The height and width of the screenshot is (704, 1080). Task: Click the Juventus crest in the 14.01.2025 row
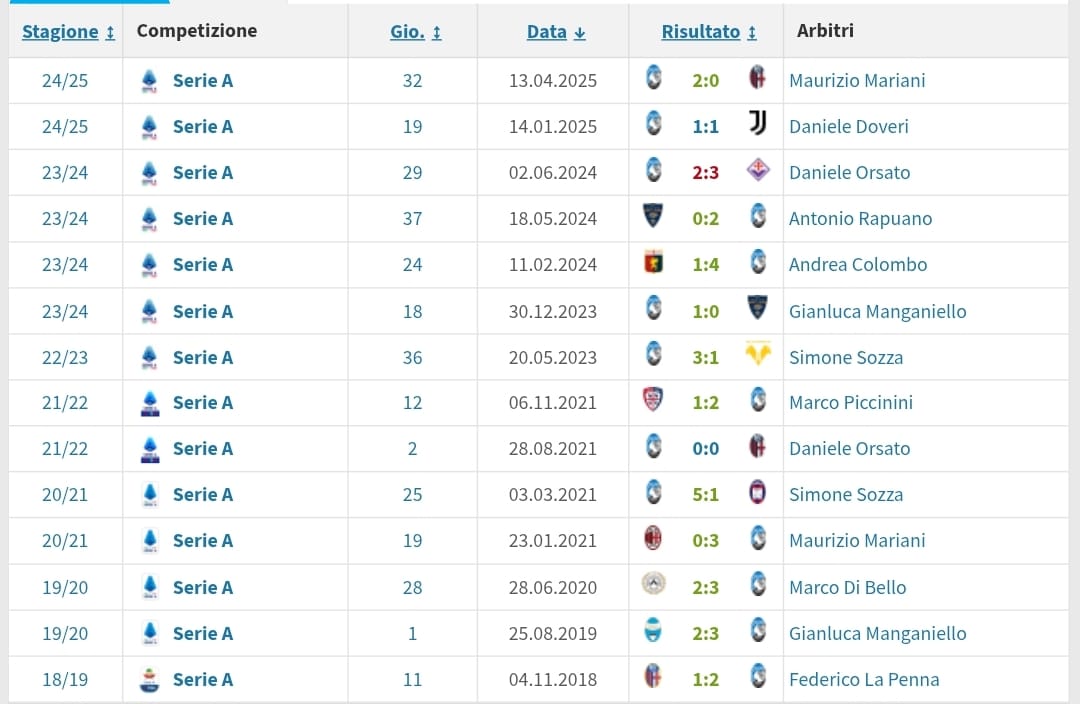(758, 123)
